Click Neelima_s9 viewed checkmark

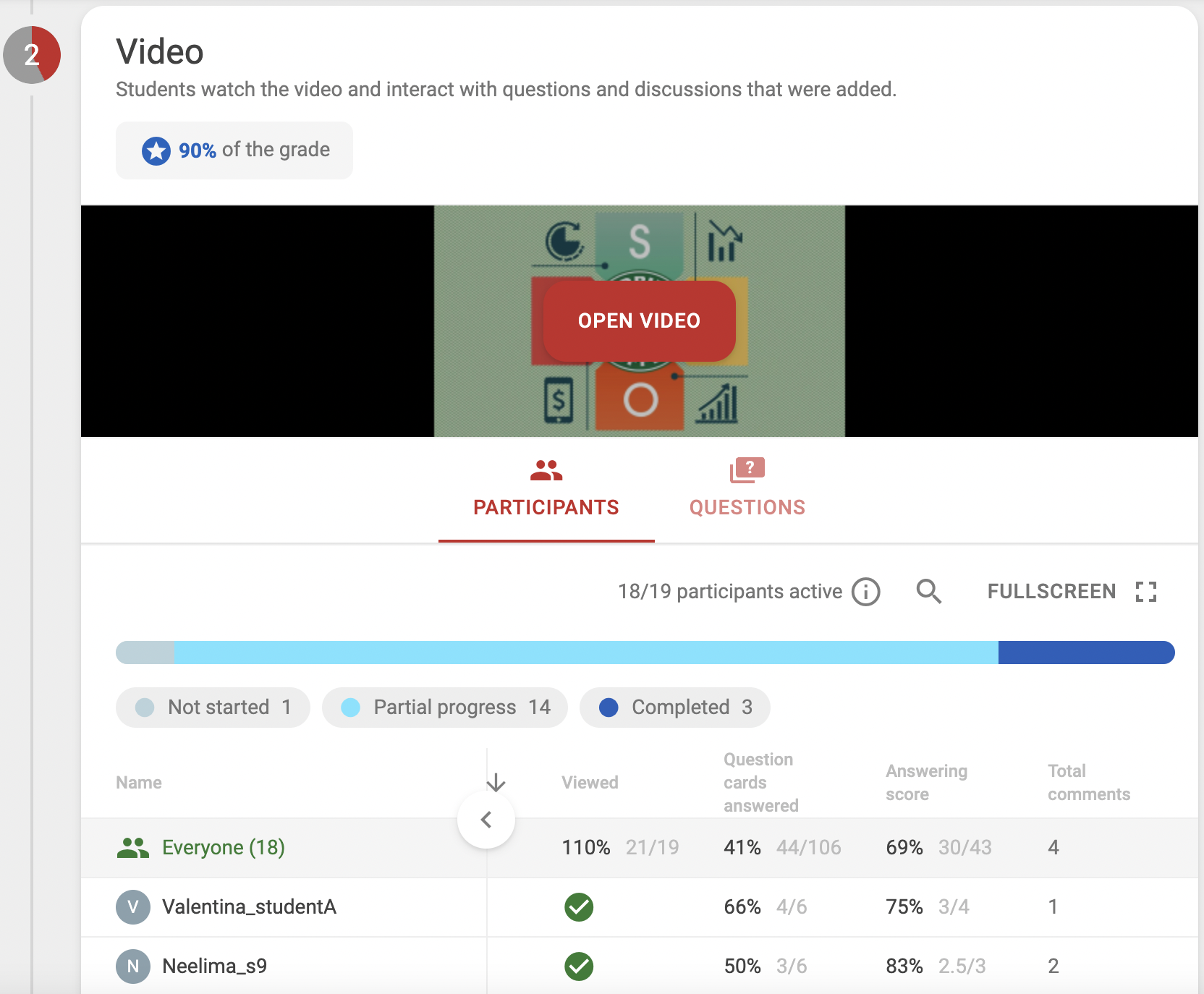tap(579, 966)
